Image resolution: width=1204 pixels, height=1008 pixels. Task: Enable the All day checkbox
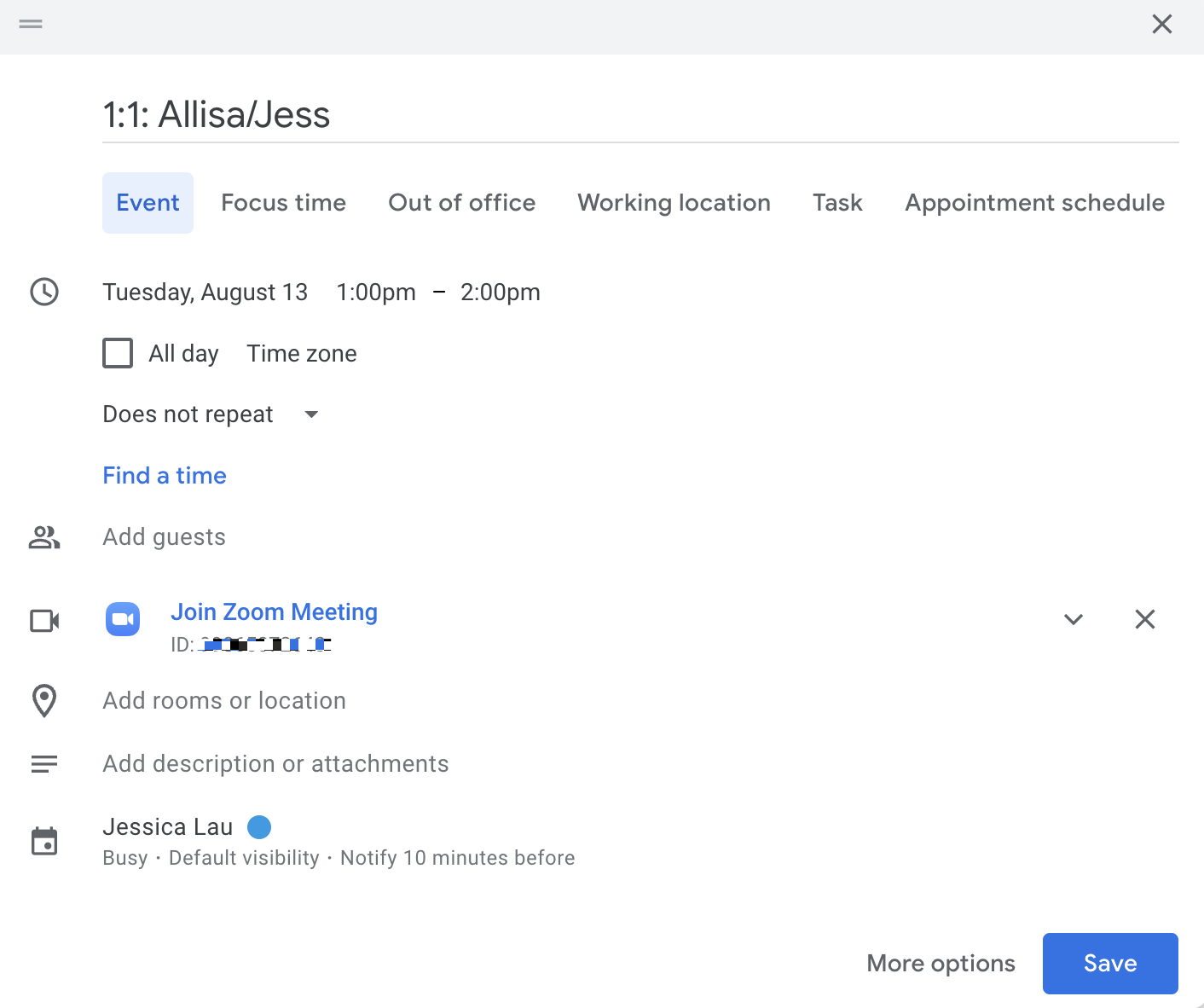[118, 353]
